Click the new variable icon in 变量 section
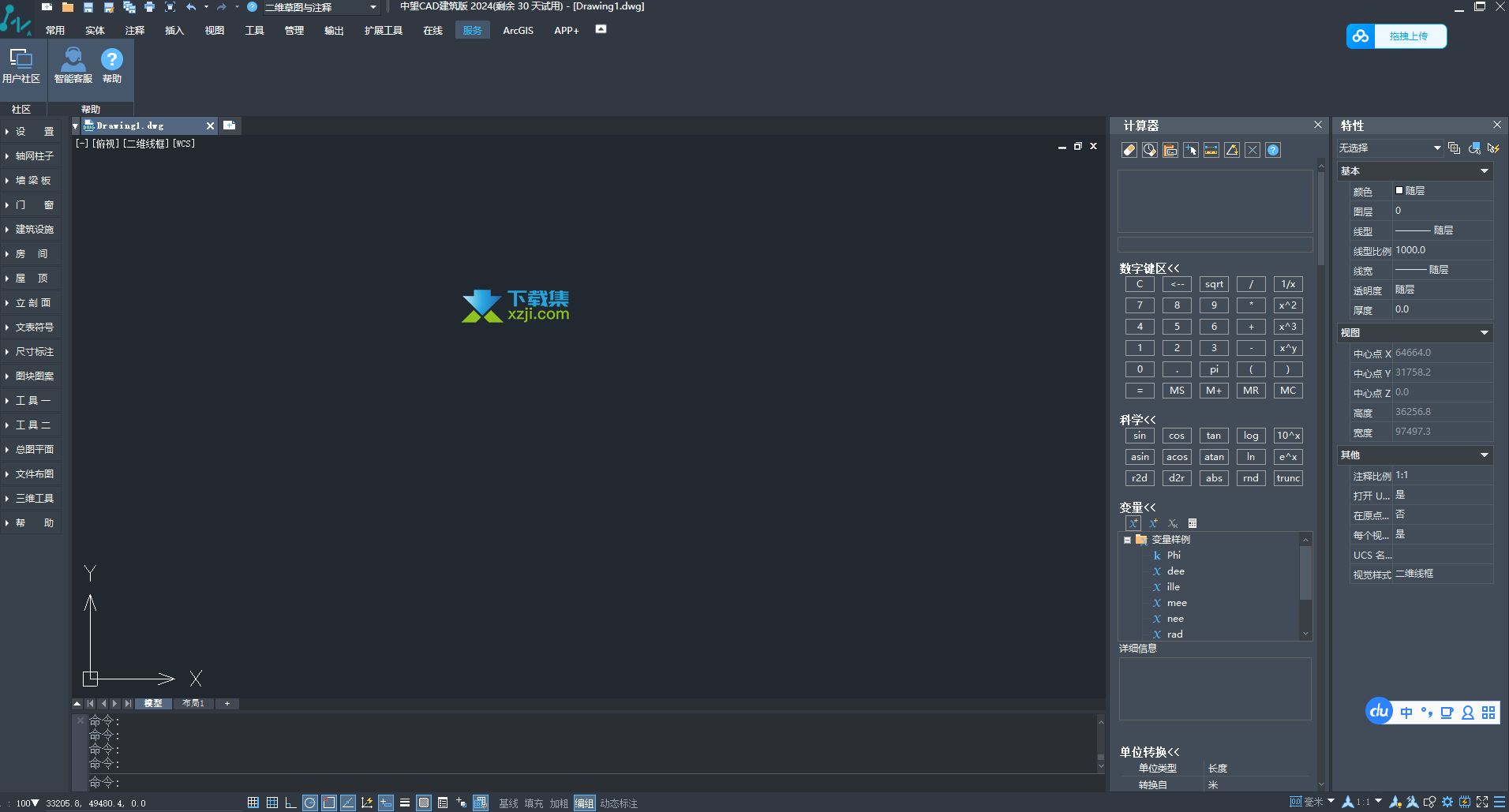The height and width of the screenshot is (812, 1509). [1133, 523]
